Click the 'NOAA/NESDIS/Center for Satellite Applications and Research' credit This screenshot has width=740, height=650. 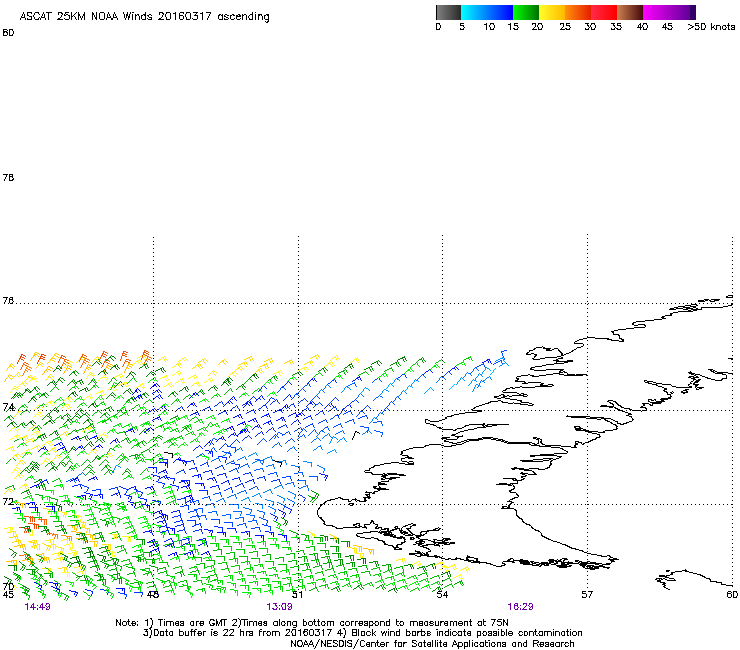(432, 644)
